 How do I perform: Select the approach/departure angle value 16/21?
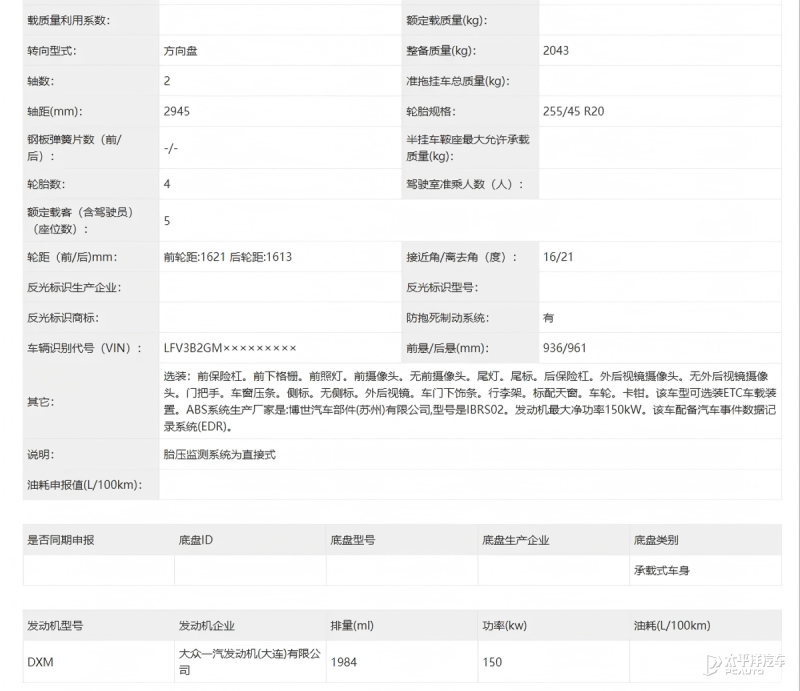tap(558, 257)
